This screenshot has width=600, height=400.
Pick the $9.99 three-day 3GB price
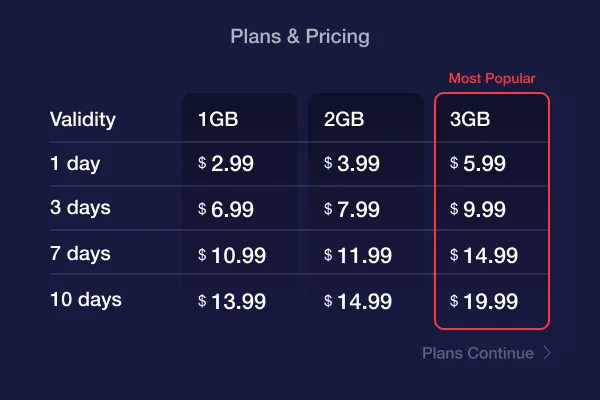click(478, 209)
